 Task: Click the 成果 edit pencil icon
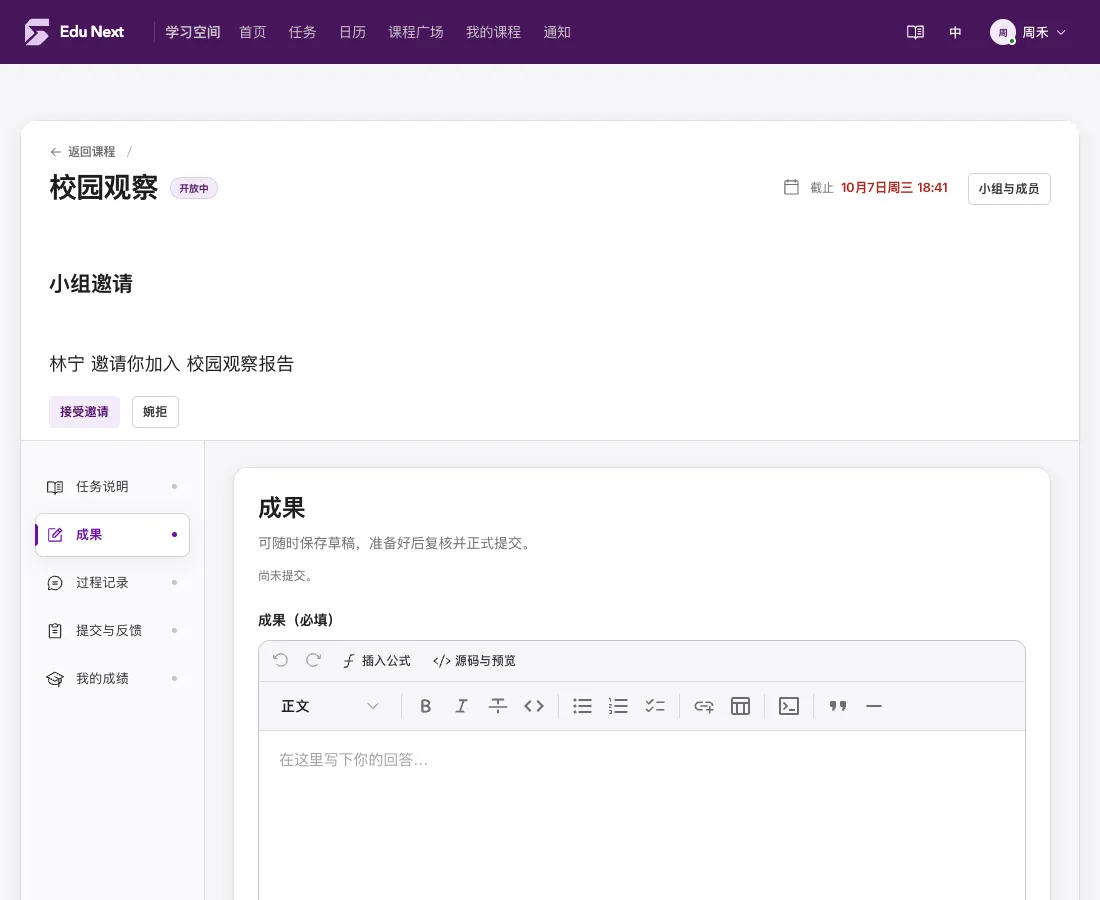pos(55,535)
